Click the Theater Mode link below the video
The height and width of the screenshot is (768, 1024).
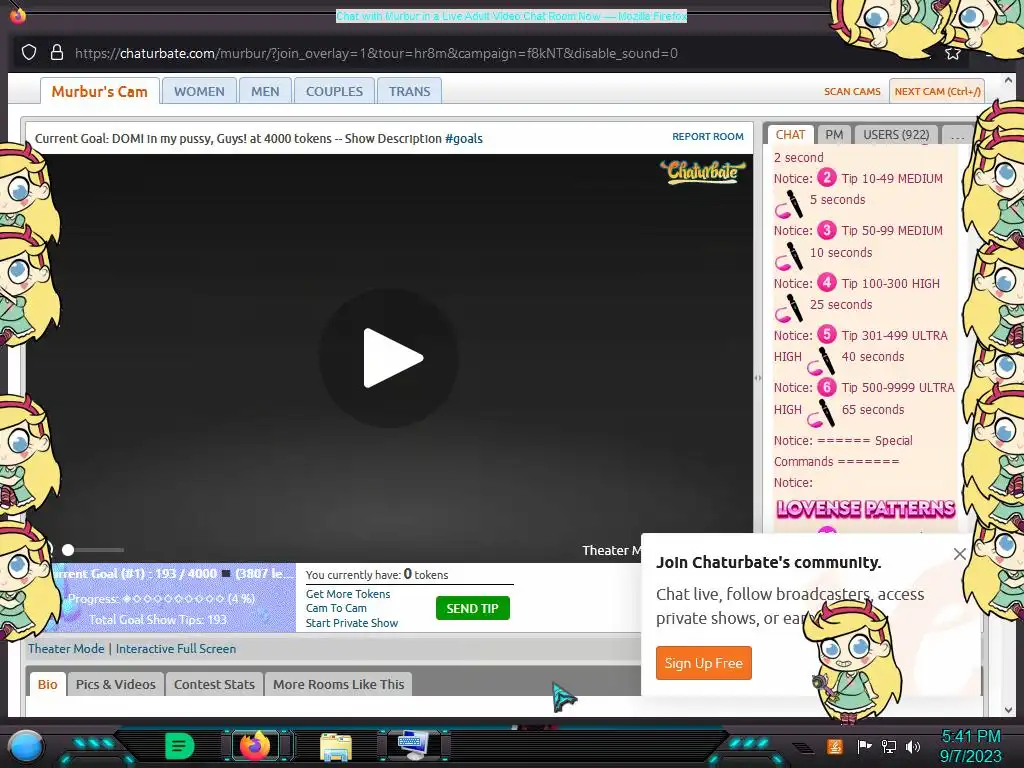point(66,648)
